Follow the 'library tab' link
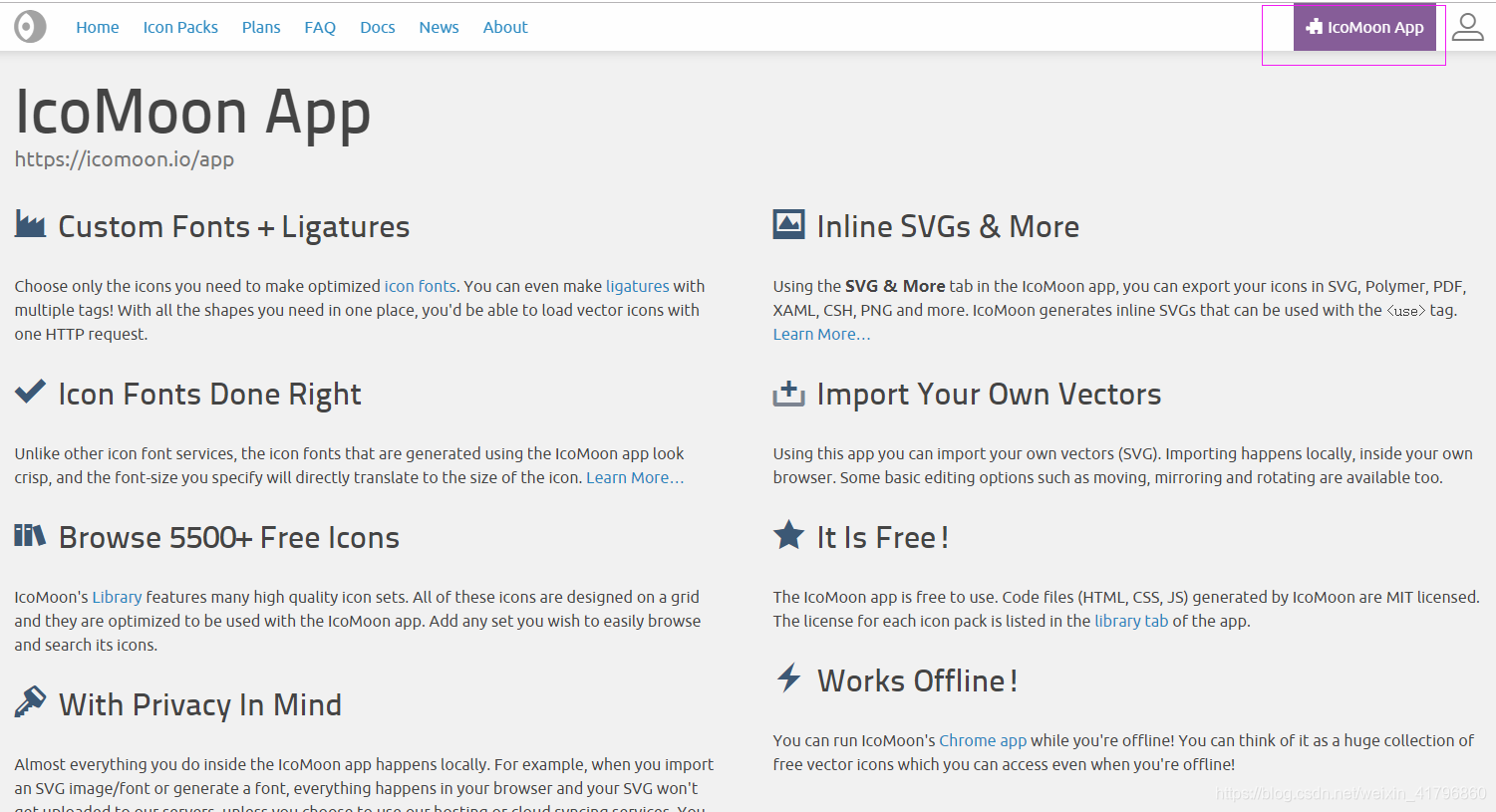This screenshot has width=1496, height=812. [x=1131, y=621]
